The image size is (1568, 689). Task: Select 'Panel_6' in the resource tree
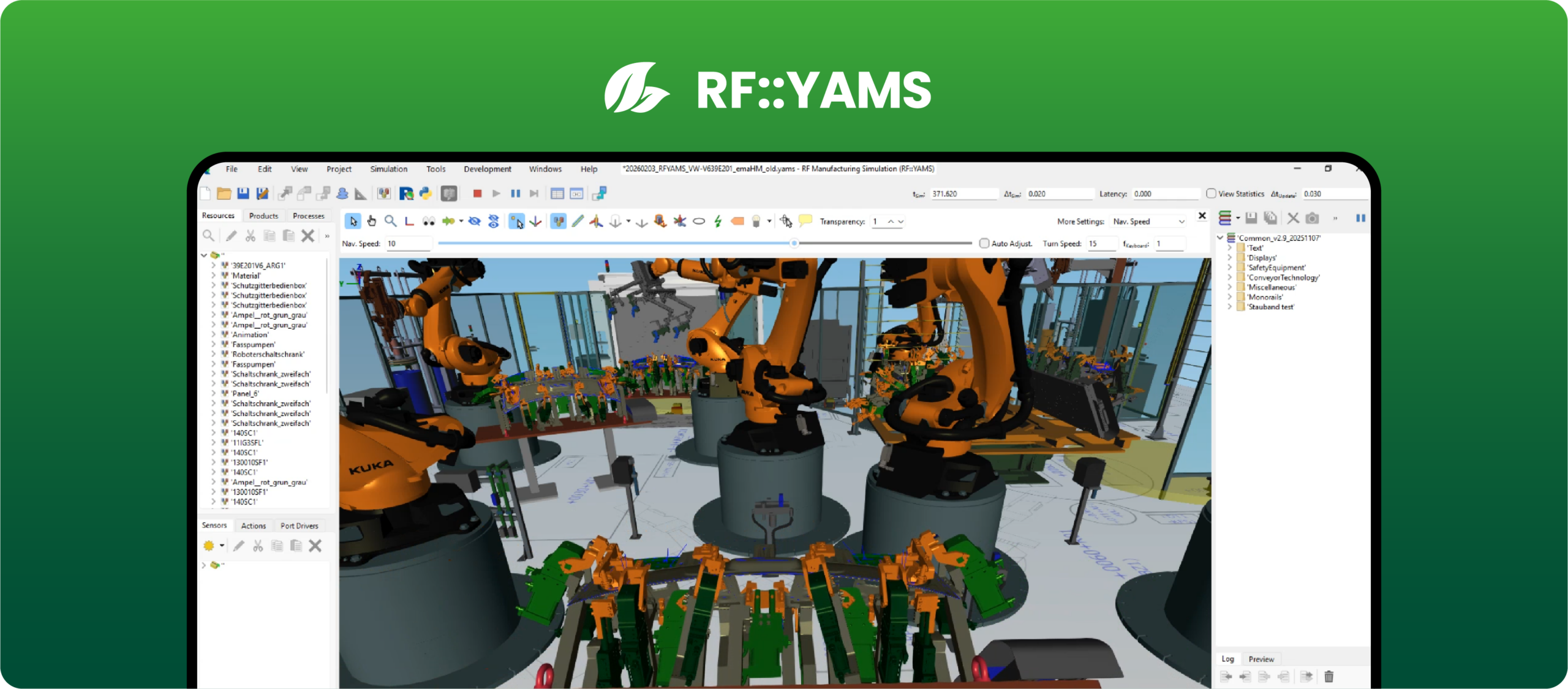point(245,394)
